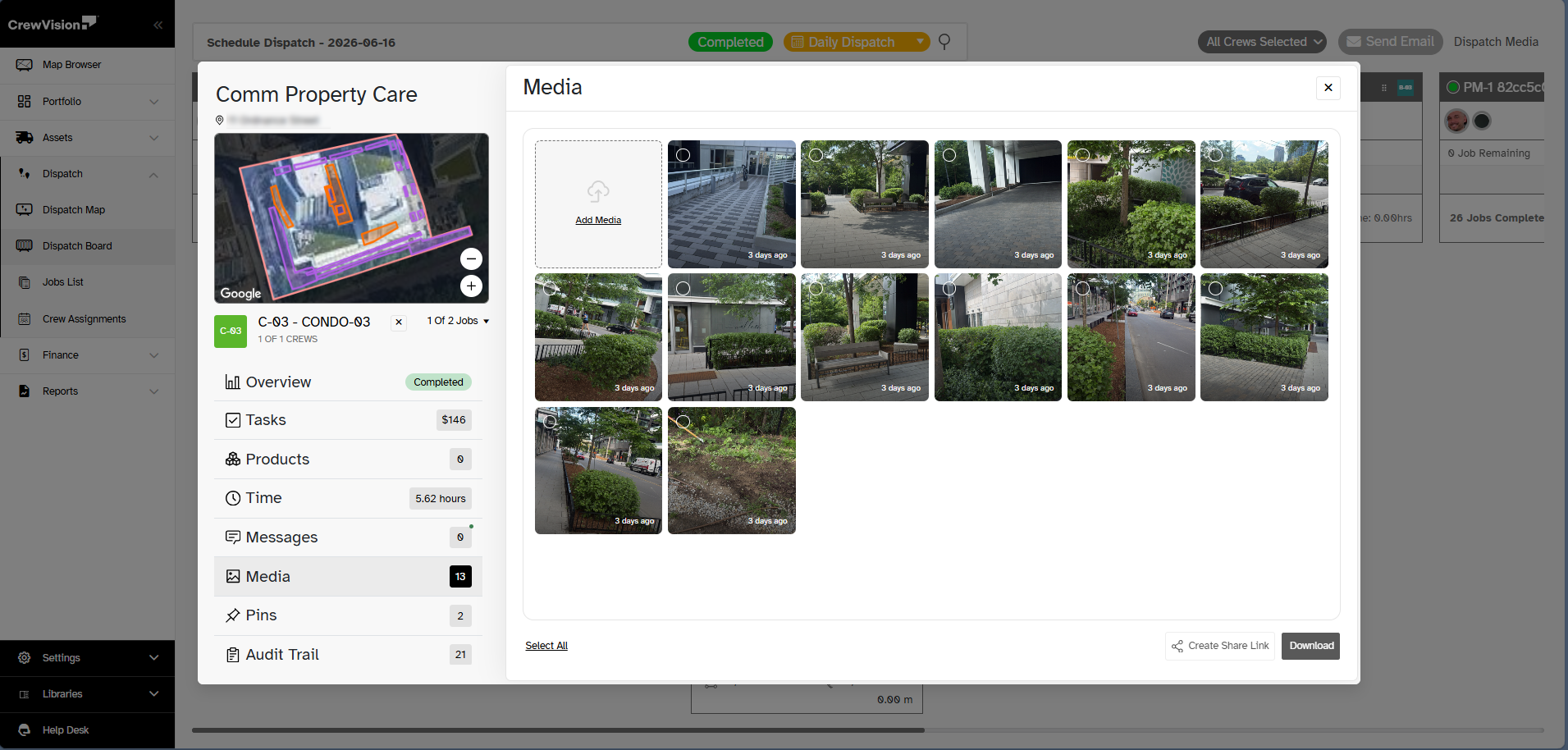The height and width of the screenshot is (750, 1568).
Task: Open the Tasks section
Action: (x=348, y=420)
